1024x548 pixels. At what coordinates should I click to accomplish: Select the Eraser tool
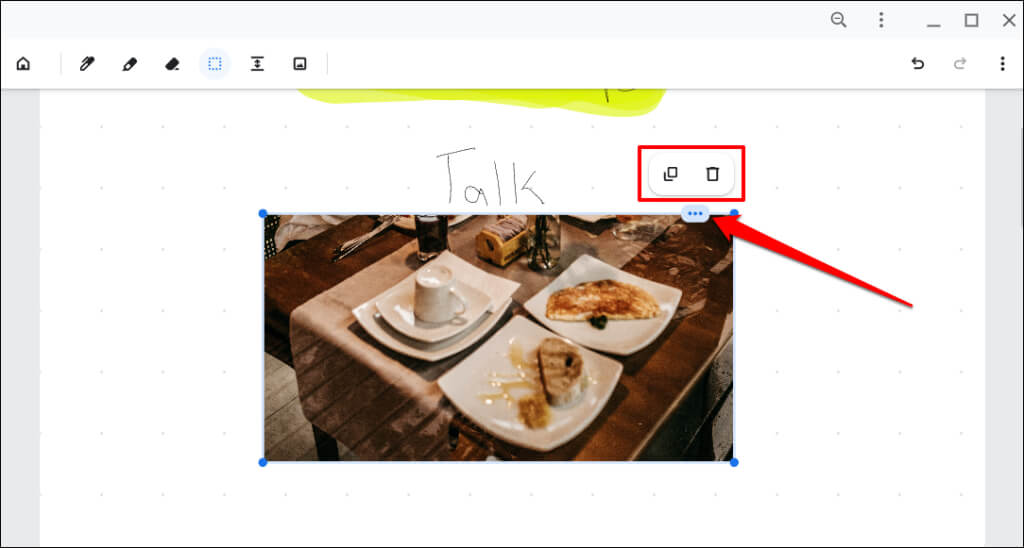pos(172,64)
